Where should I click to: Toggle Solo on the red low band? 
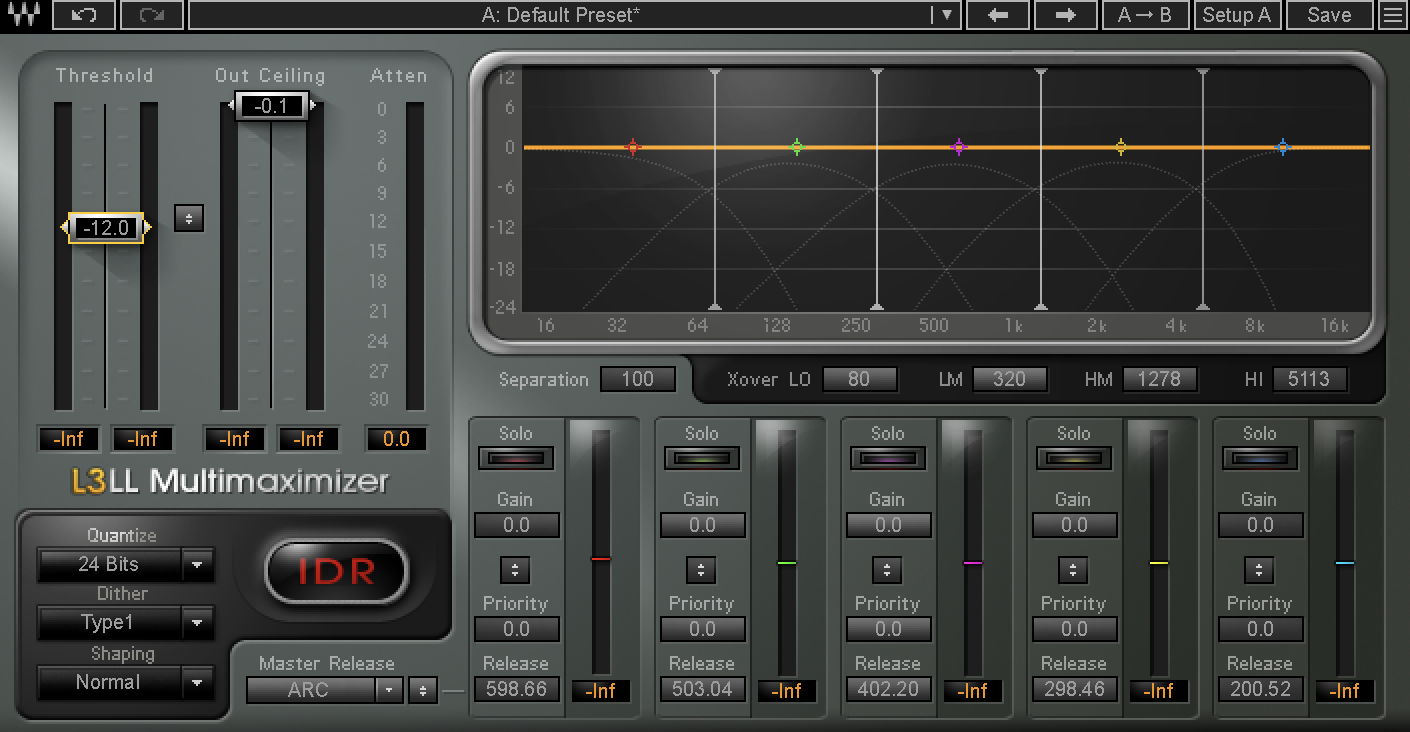coord(515,458)
